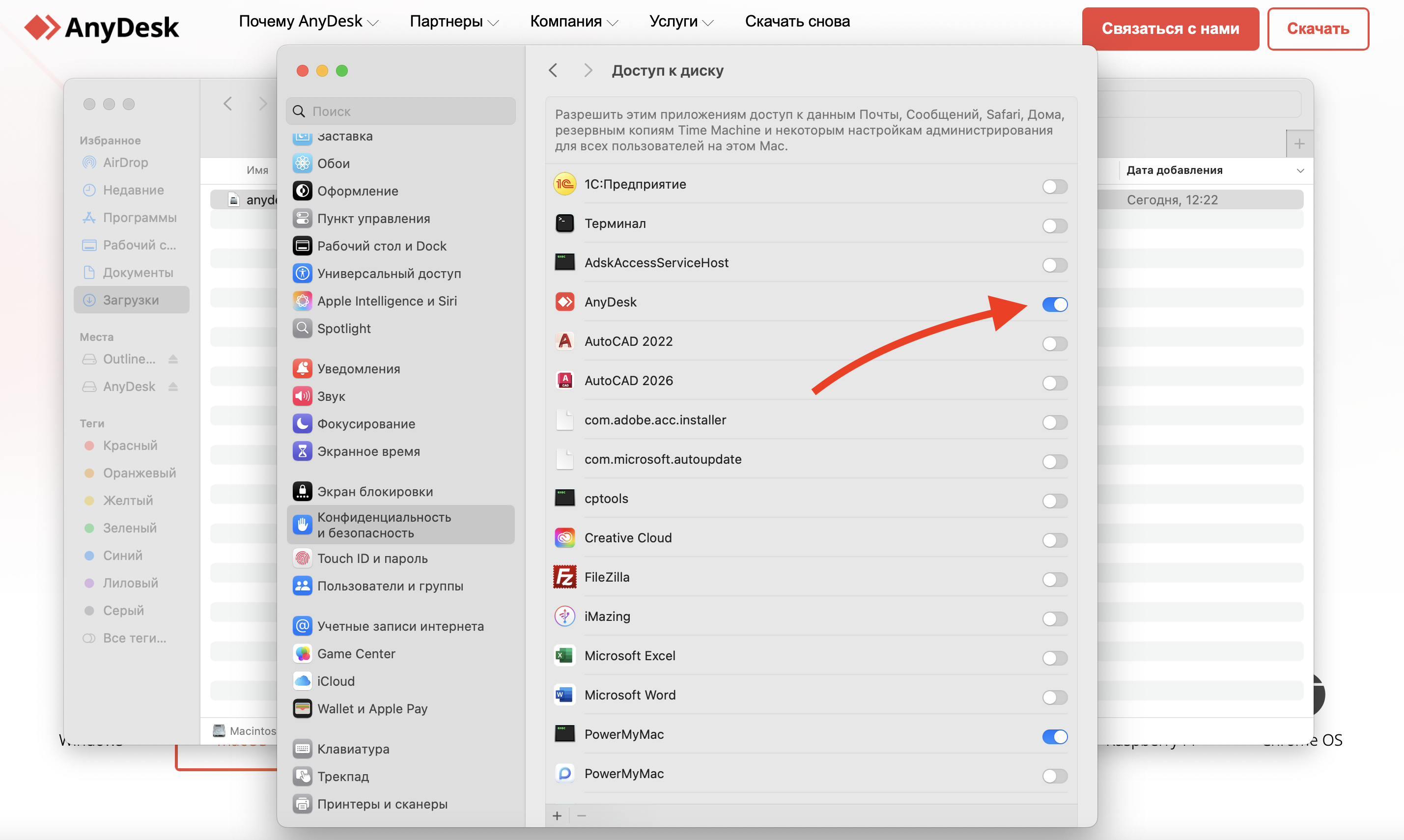Toggle AdskAccessServiceHost disk access
Viewport: 1404px width, 840px height.
pos(1055,265)
